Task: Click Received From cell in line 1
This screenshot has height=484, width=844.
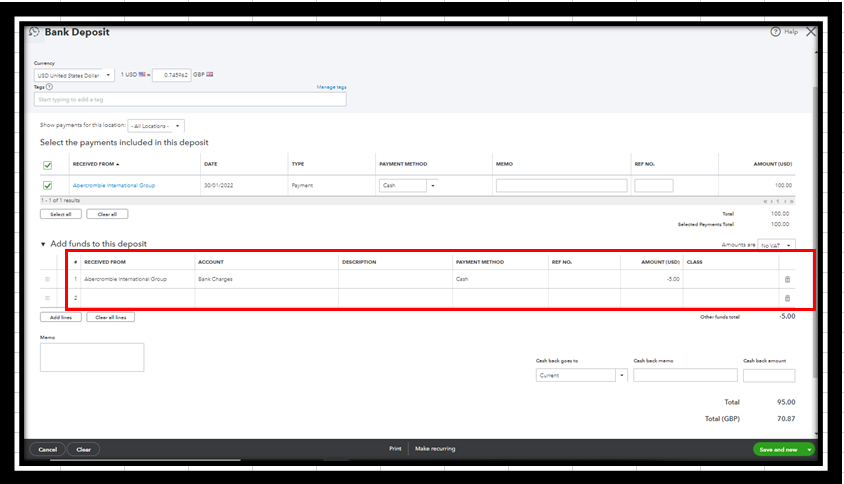Action: [138, 279]
